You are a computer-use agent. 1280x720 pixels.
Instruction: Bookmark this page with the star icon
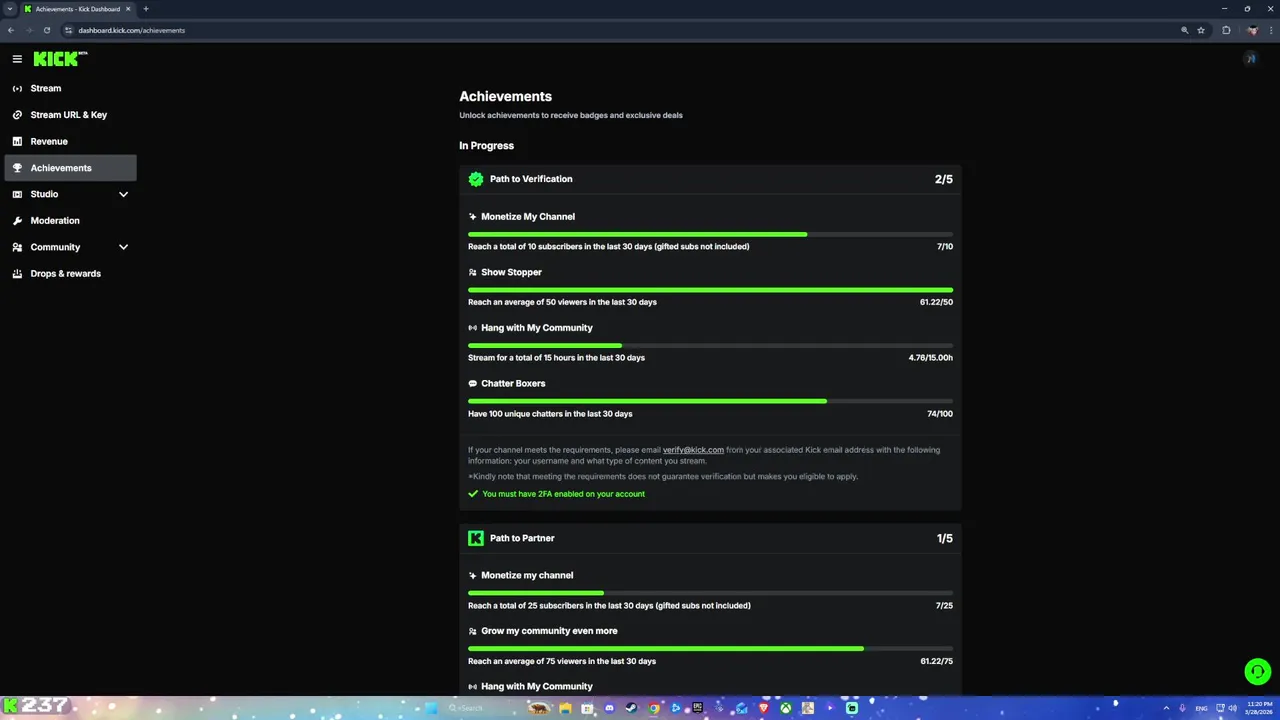1201,30
